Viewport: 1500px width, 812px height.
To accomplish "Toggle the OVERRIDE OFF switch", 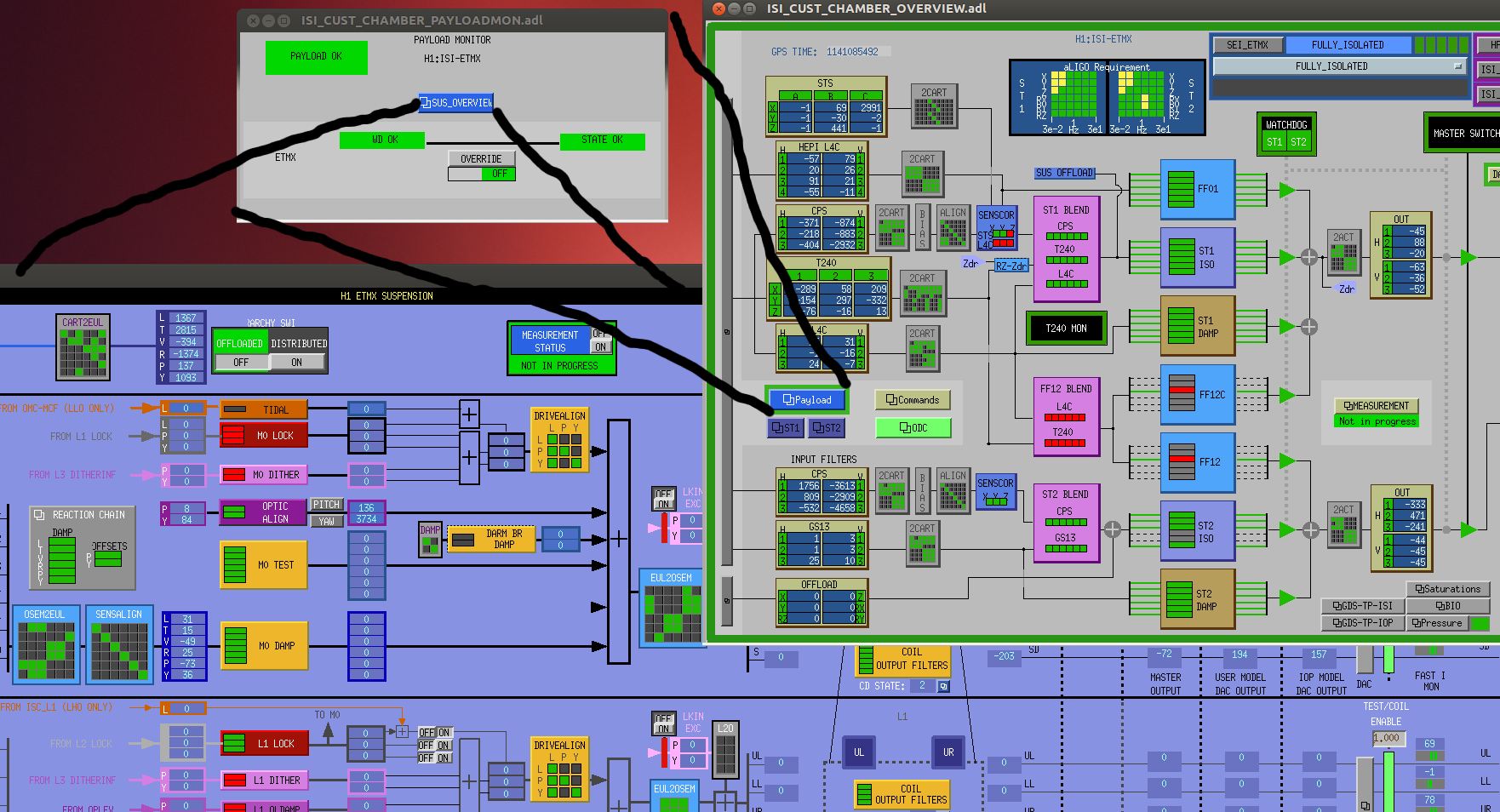I will point(481,174).
